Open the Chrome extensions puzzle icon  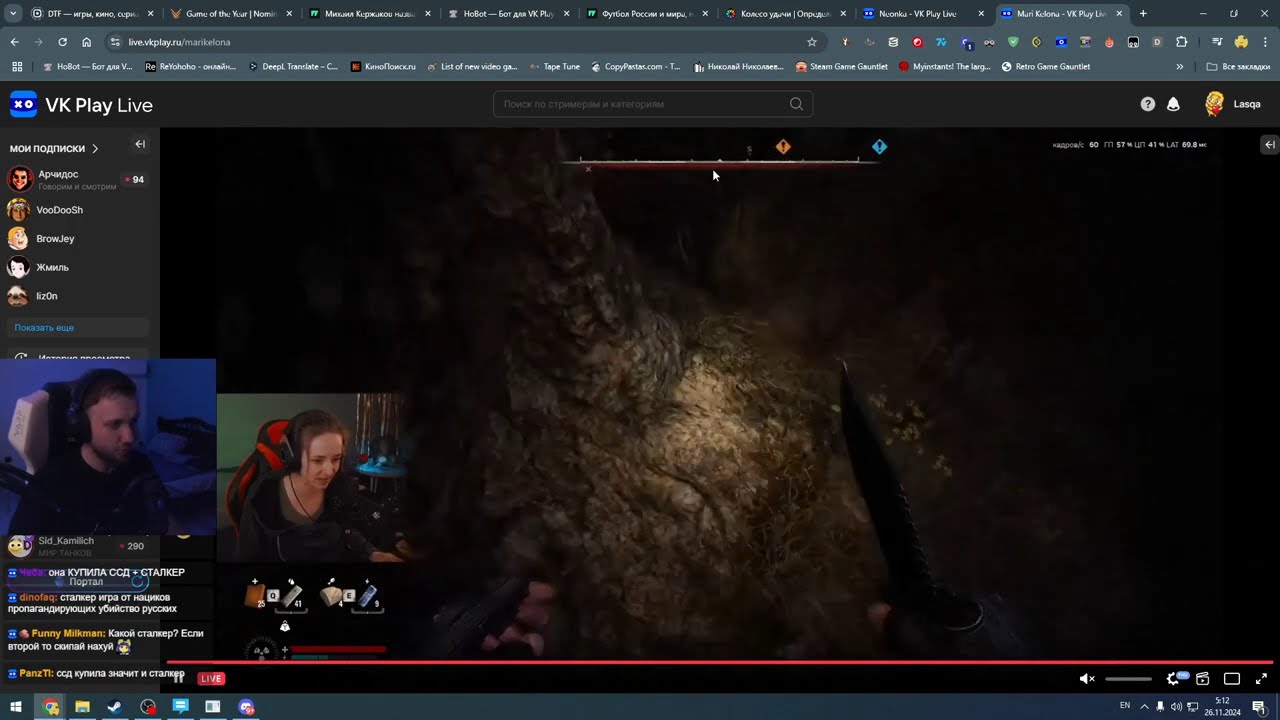coord(1181,42)
